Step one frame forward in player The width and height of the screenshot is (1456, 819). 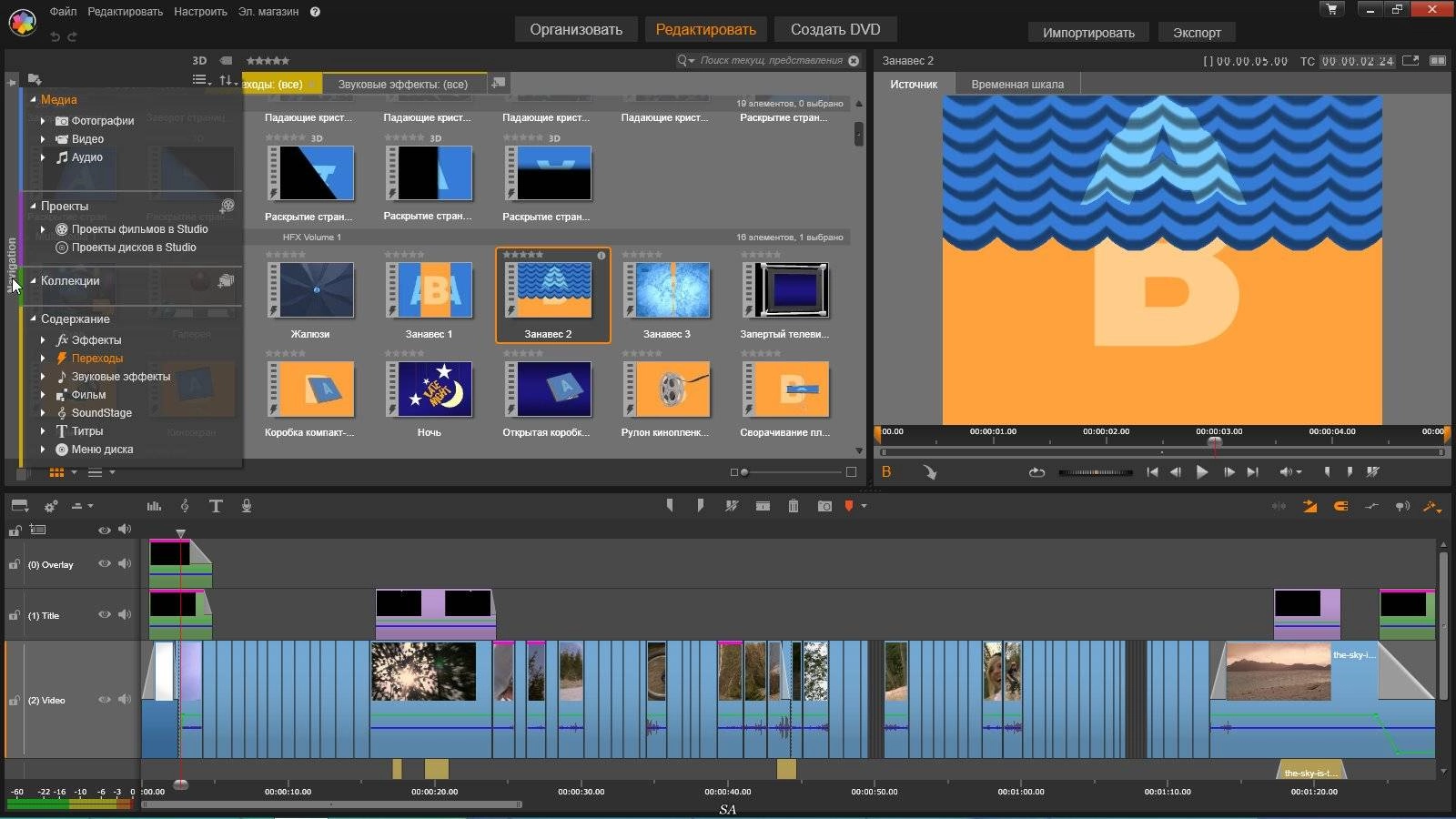tap(1228, 472)
